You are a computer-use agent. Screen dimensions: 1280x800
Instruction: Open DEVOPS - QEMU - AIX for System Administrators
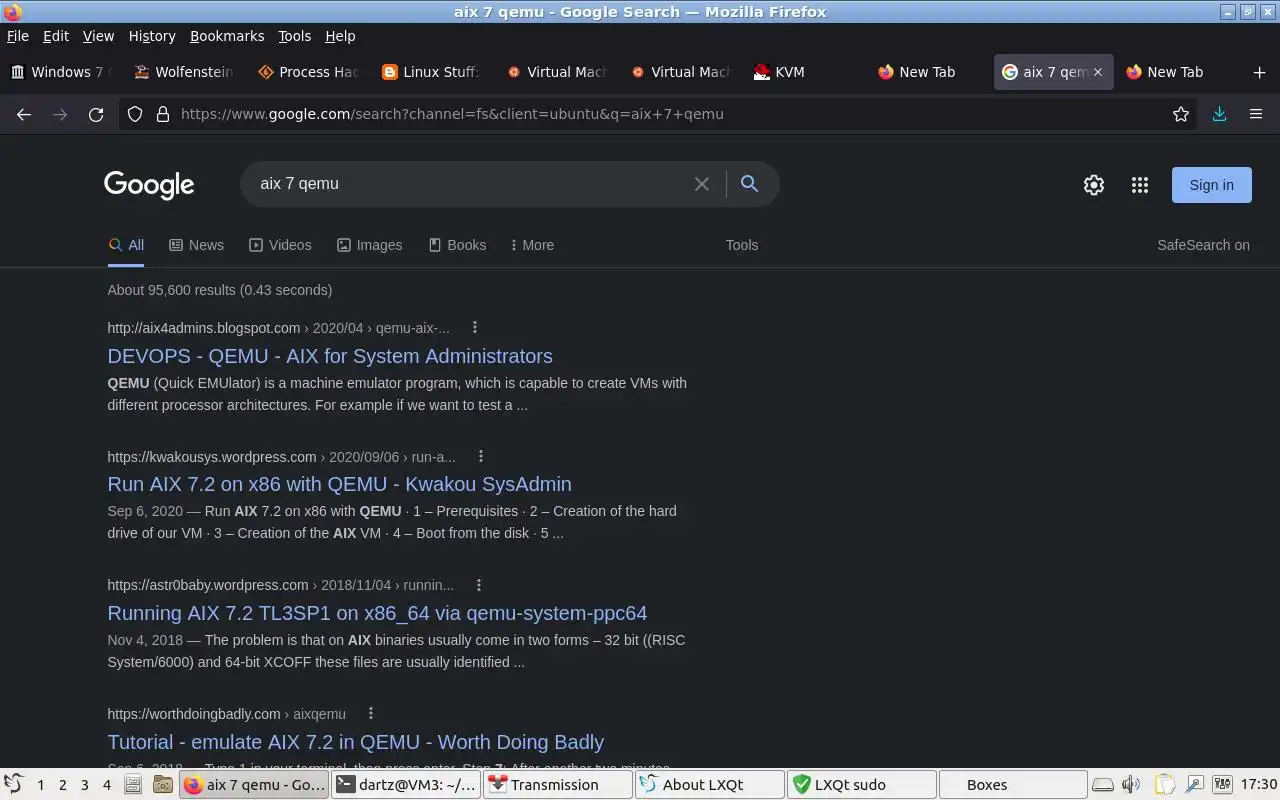[x=330, y=356]
